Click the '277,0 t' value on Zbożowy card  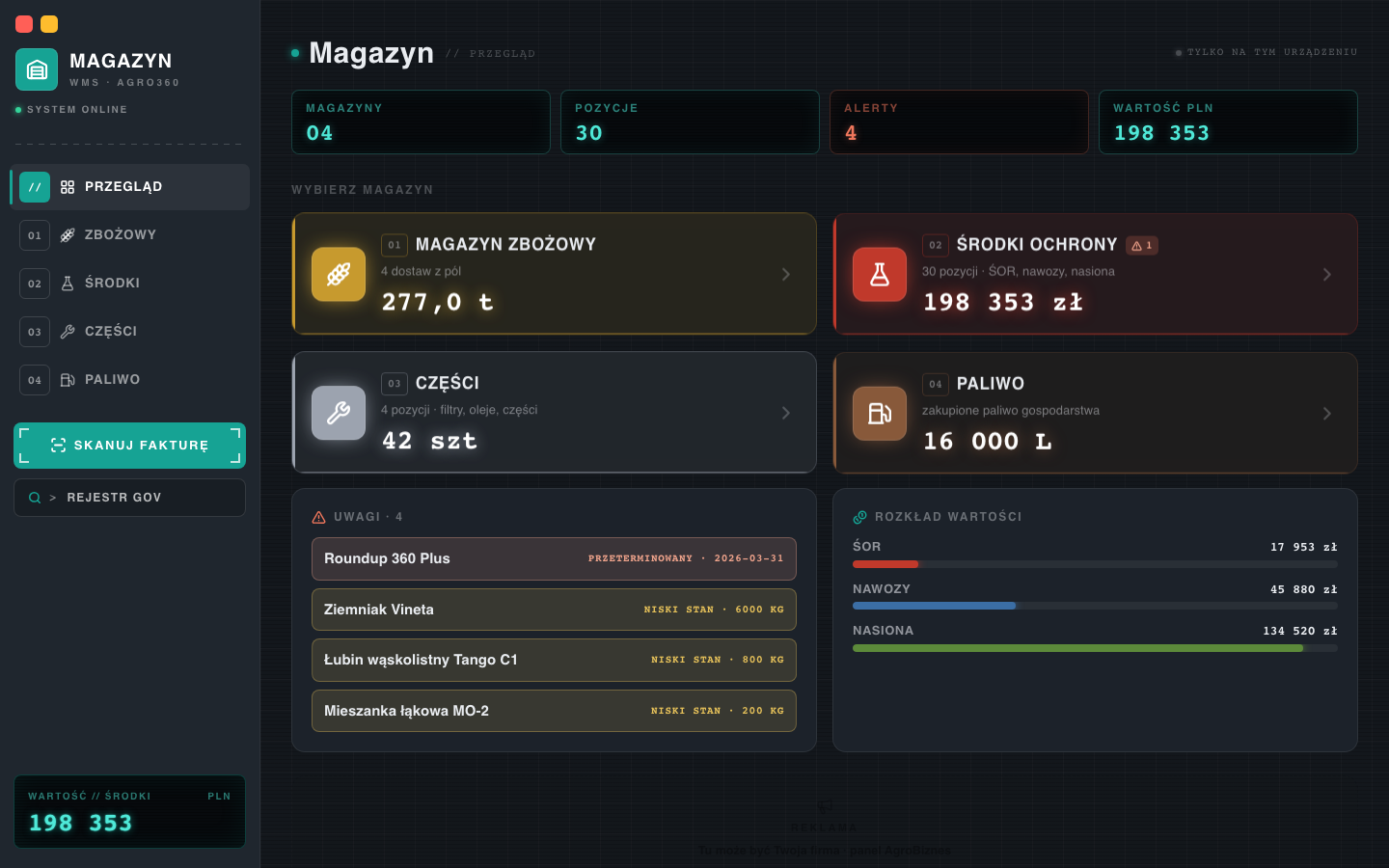coord(438,302)
